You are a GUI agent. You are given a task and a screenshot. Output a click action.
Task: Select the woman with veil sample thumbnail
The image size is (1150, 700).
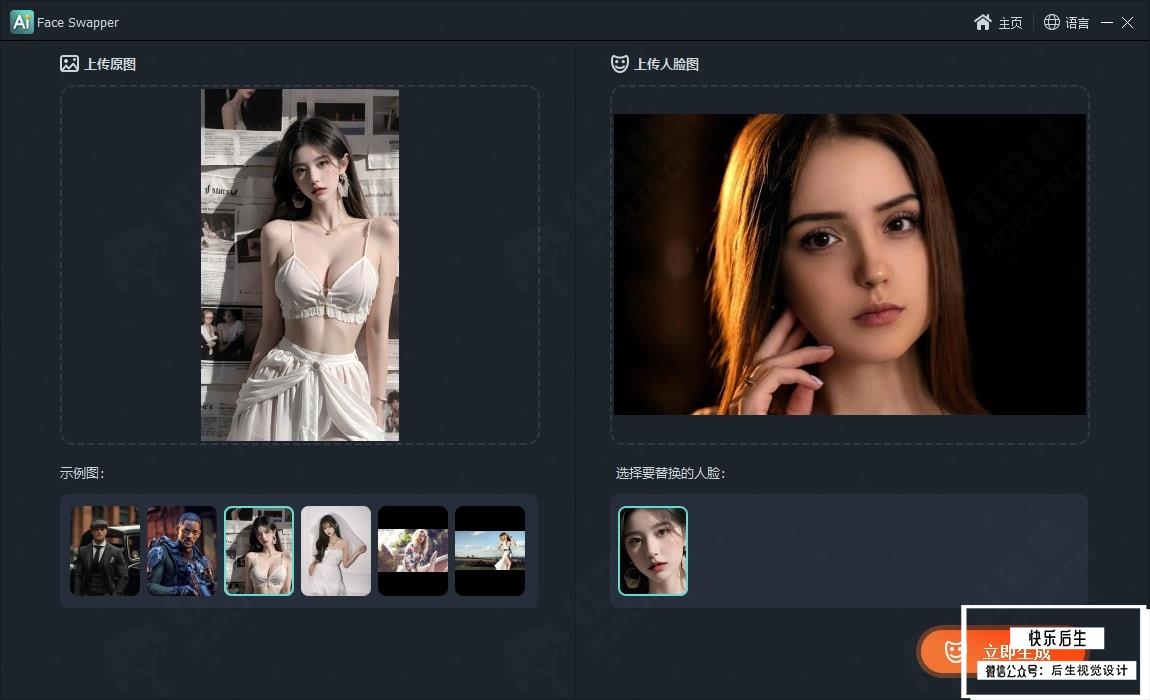(336, 550)
